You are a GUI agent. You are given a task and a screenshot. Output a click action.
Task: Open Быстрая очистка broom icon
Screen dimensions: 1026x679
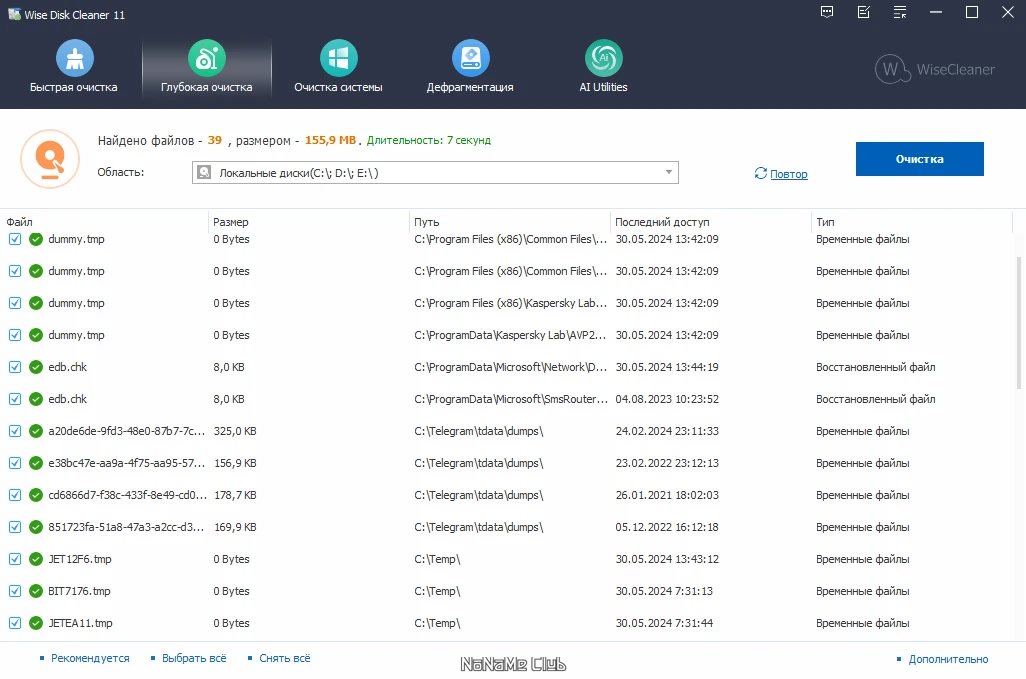pyautogui.click(x=75, y=58)
